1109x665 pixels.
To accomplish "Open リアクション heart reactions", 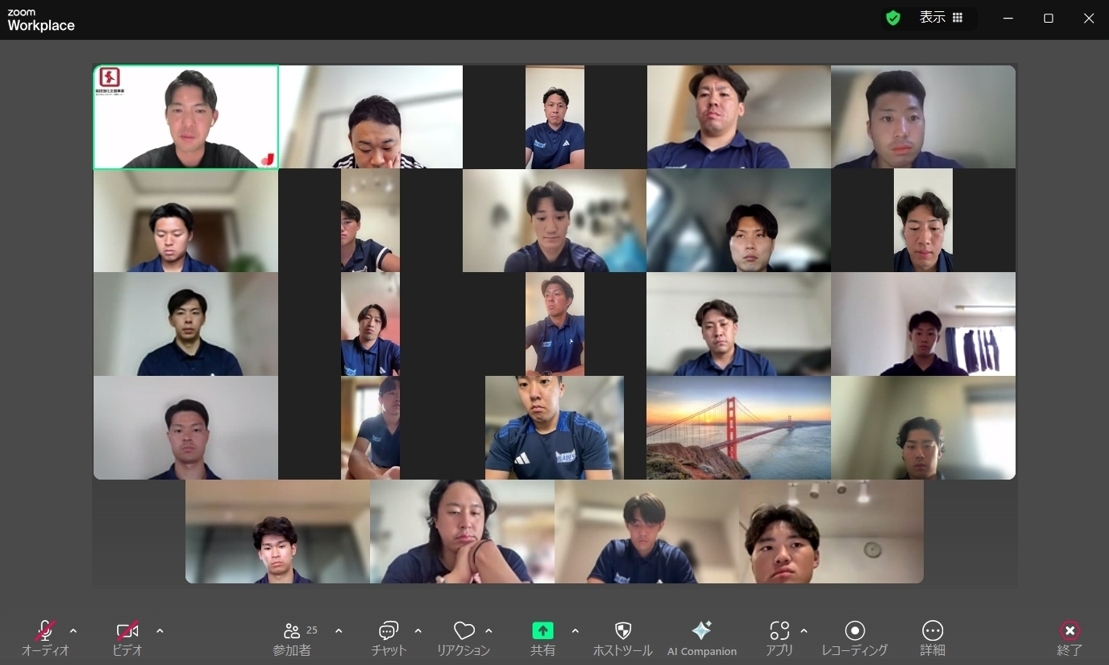I will coord(463,637).
